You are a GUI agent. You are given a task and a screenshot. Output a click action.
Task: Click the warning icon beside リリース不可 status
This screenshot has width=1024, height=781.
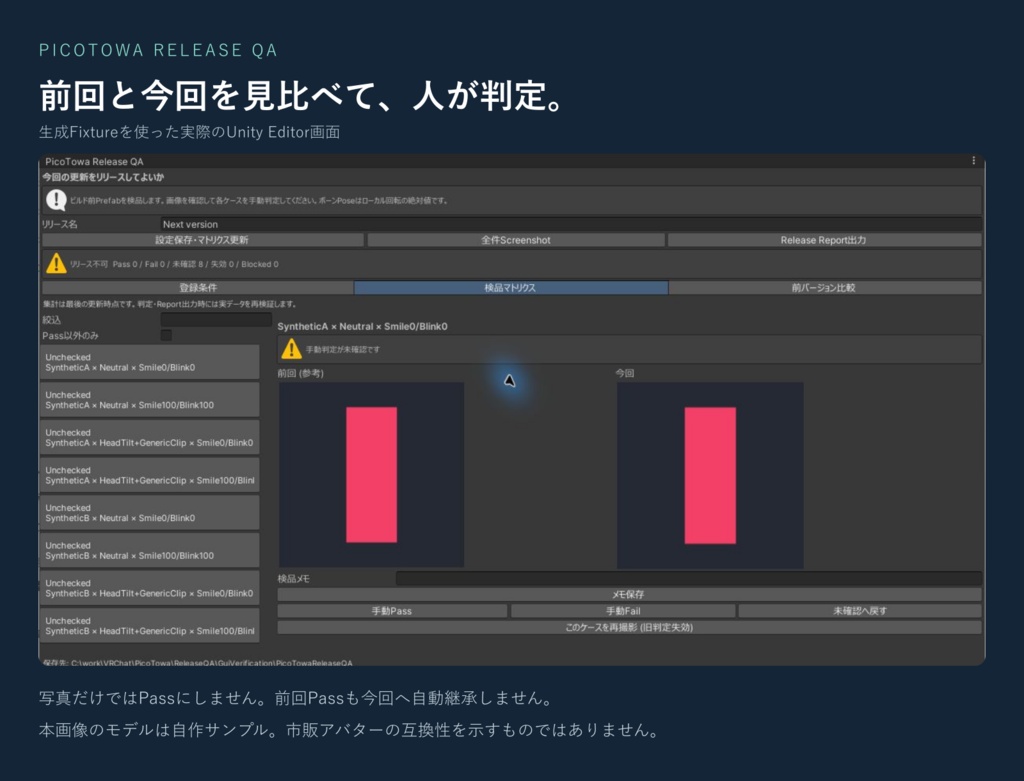pyautogui.click(x=56, y=264)
